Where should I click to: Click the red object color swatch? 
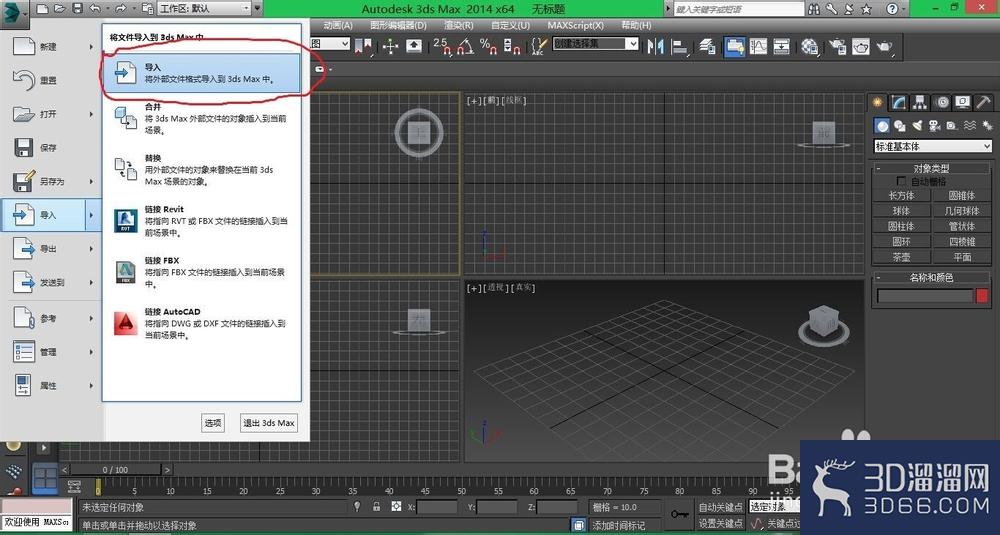[x=982, y=296]
